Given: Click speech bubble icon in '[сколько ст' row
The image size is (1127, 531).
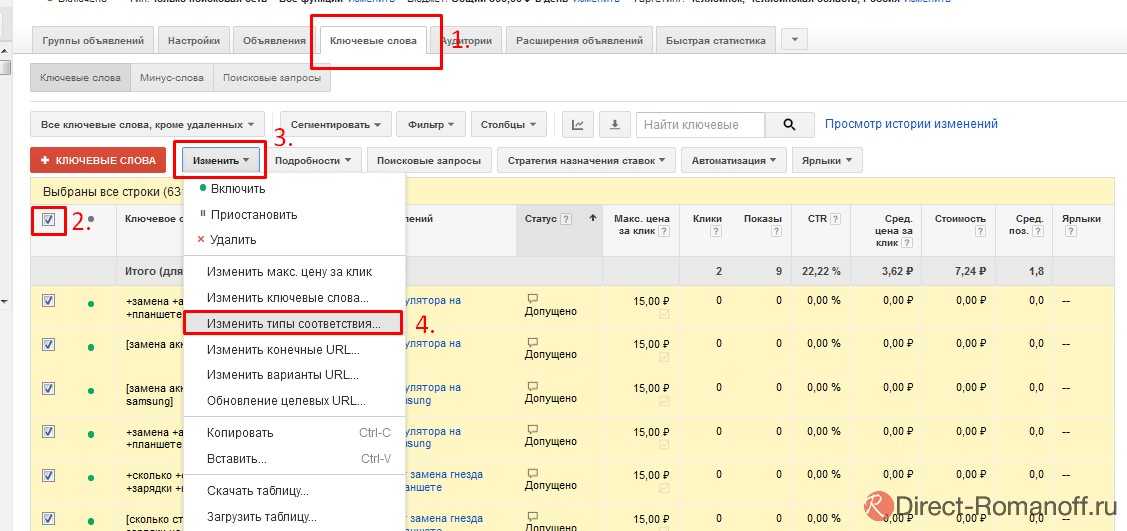Looking at the screenshot, I should pyautogui.click(x=533, y=517).
